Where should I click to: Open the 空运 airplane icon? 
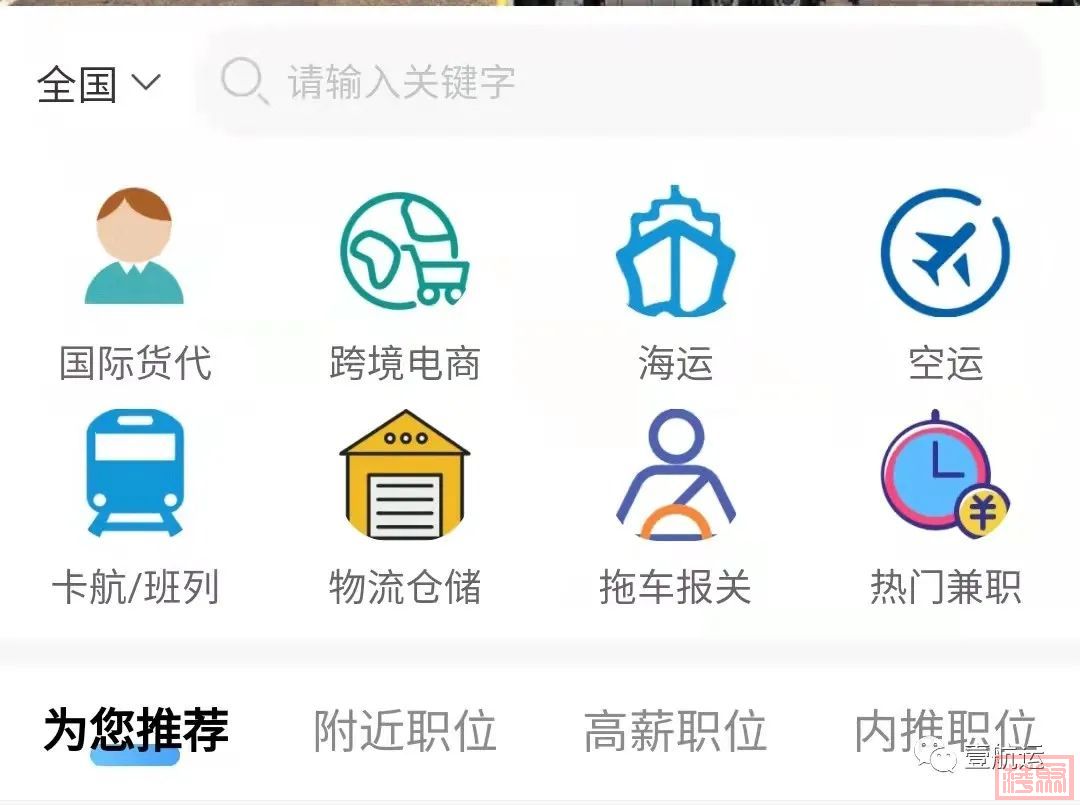pyautogui.click(x=945, y=252)
